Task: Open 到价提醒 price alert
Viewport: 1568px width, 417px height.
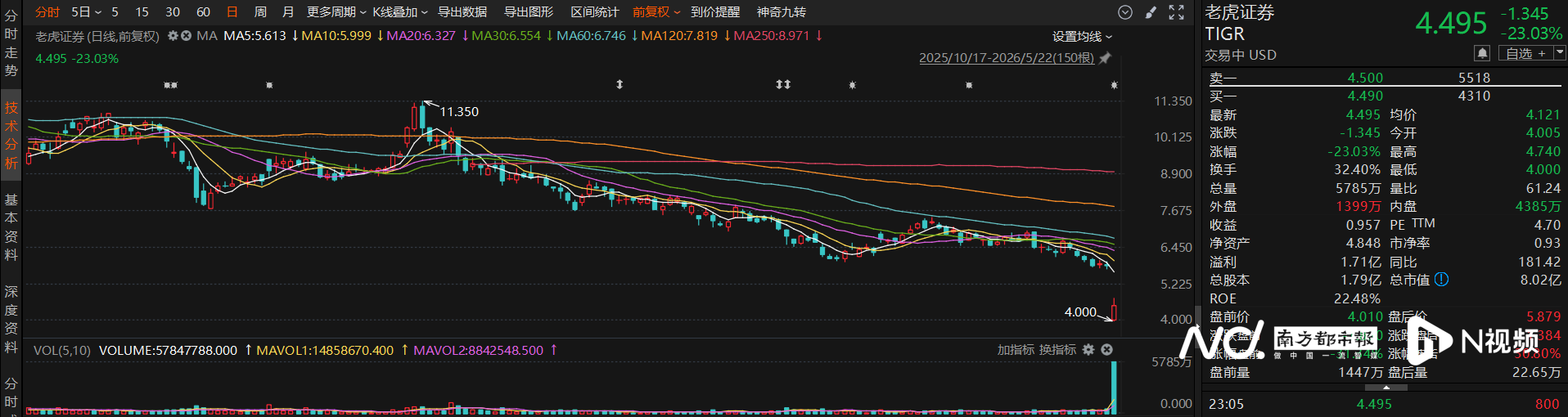Action: tap(715, 12)
